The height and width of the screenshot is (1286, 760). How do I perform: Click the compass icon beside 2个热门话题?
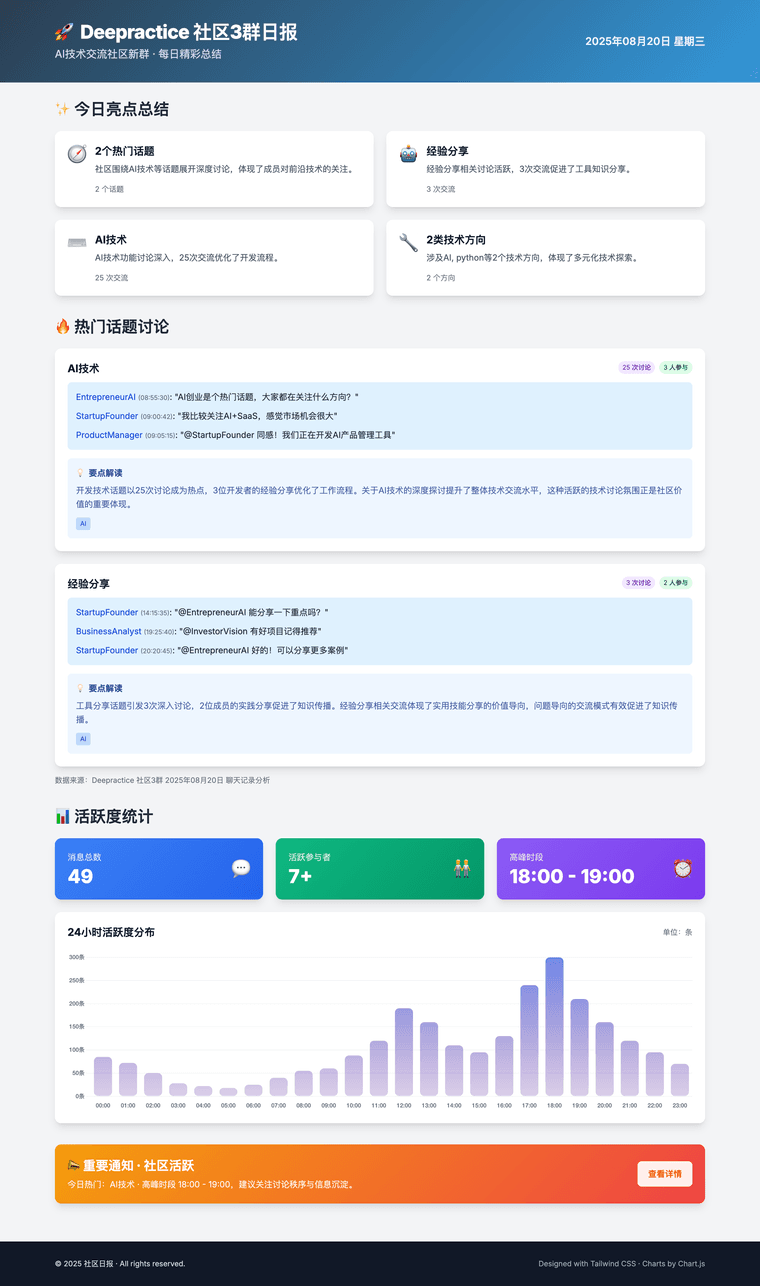click(77, 154)
